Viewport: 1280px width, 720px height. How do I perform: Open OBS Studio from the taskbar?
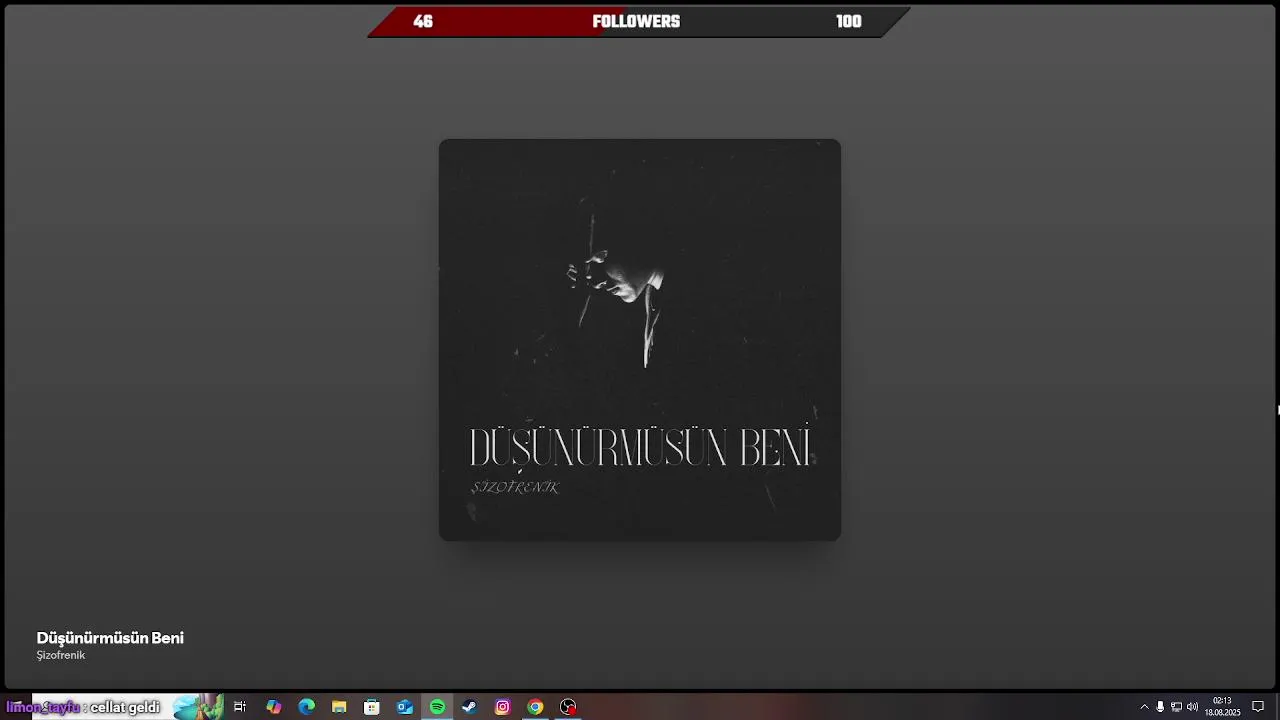point(568,707)
